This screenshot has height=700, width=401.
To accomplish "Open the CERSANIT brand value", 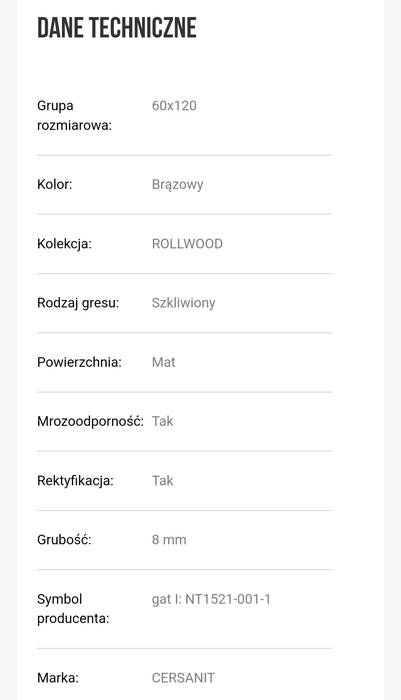I will tap(183, 678).
